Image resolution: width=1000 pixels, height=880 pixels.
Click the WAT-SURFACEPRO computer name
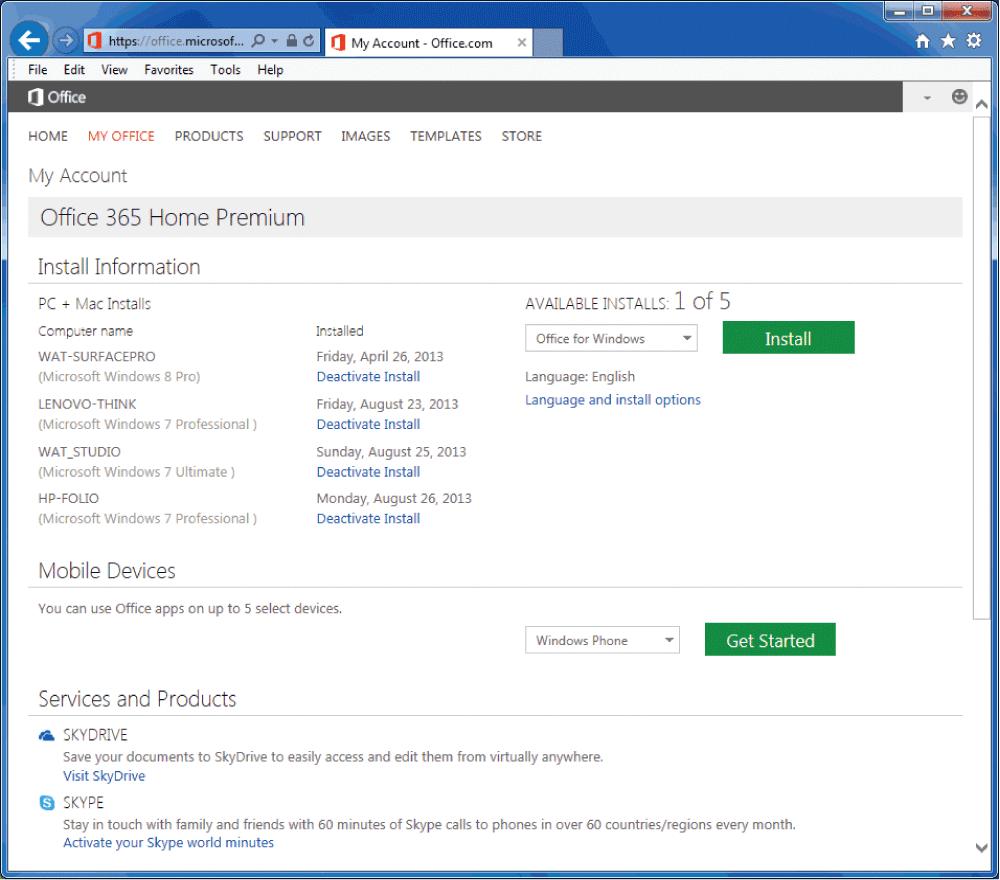(96, 356)
